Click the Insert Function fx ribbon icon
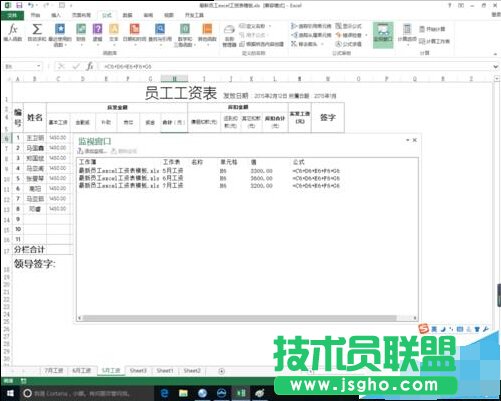The image size is (501, 401). pos(13,32)
